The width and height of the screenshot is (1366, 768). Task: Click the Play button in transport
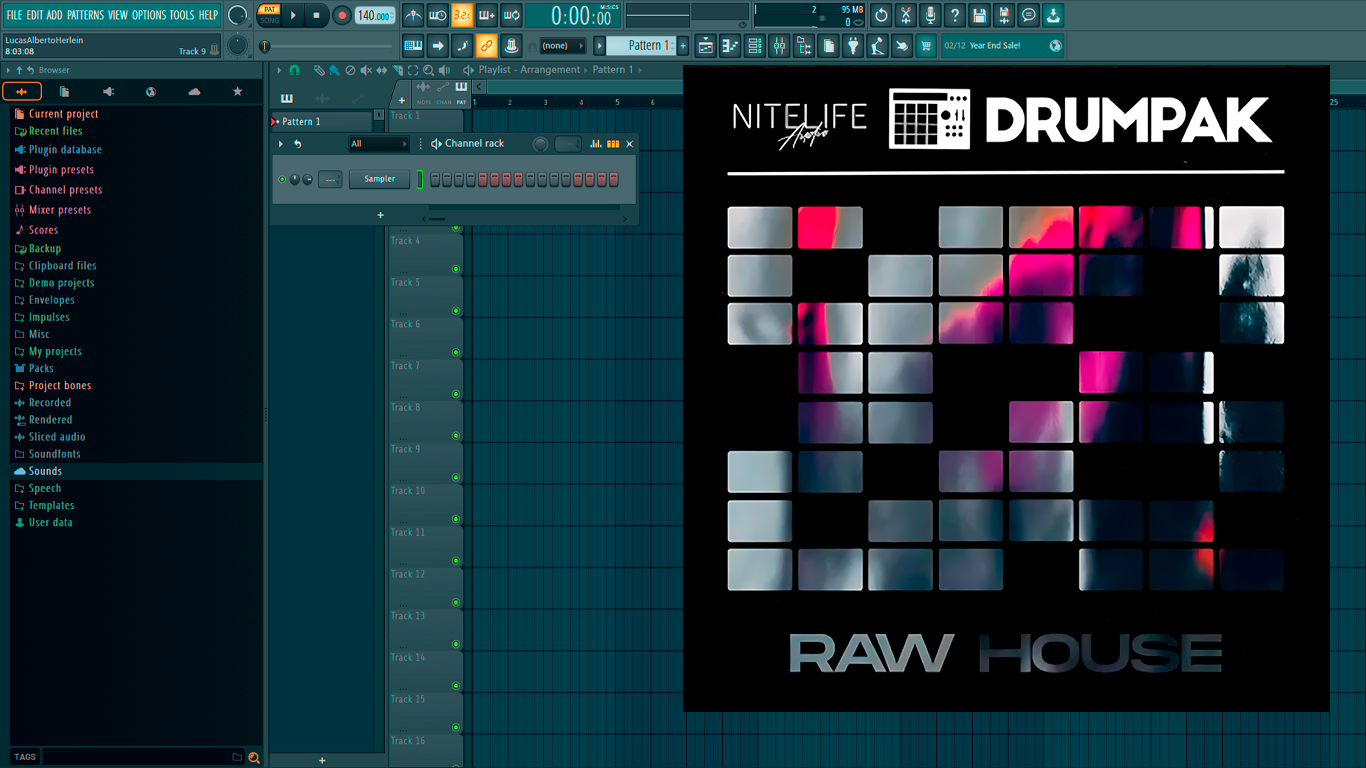(x=293, y=15)
